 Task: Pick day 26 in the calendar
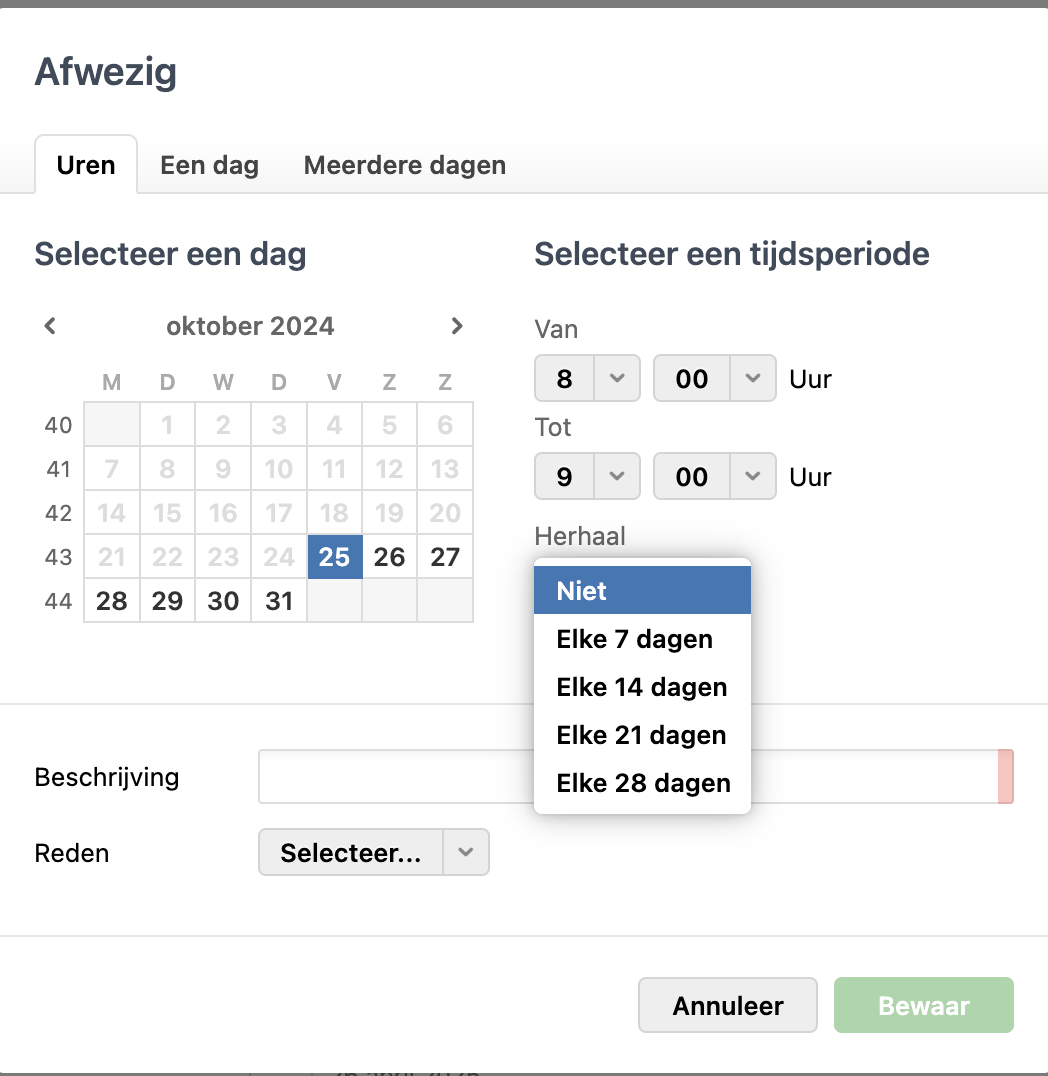(x=389, y=557)
